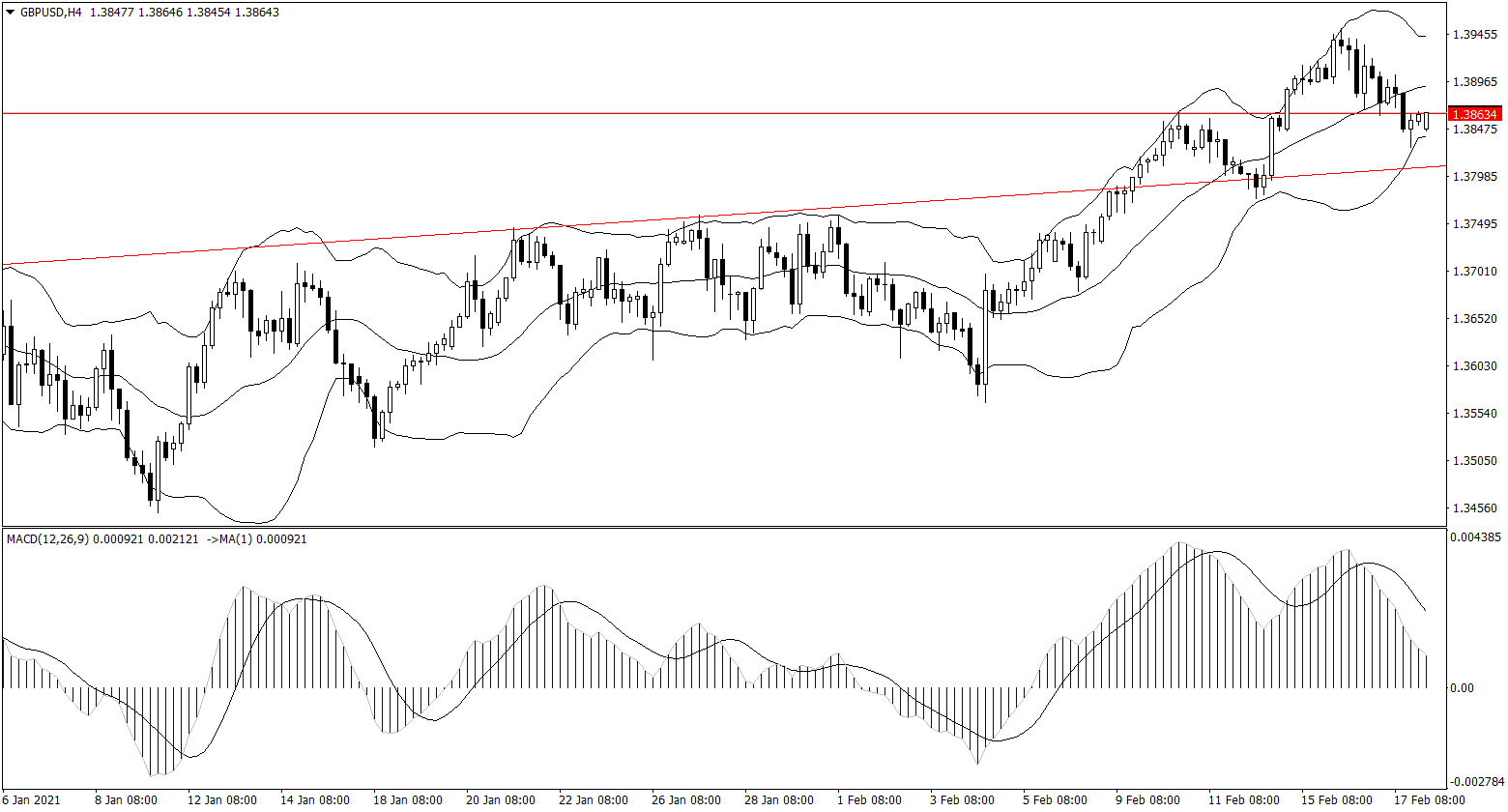Click the 12 Jan 08:00 time label
The height and width of the screenshot is (812, 1508).
coord(222,800)
